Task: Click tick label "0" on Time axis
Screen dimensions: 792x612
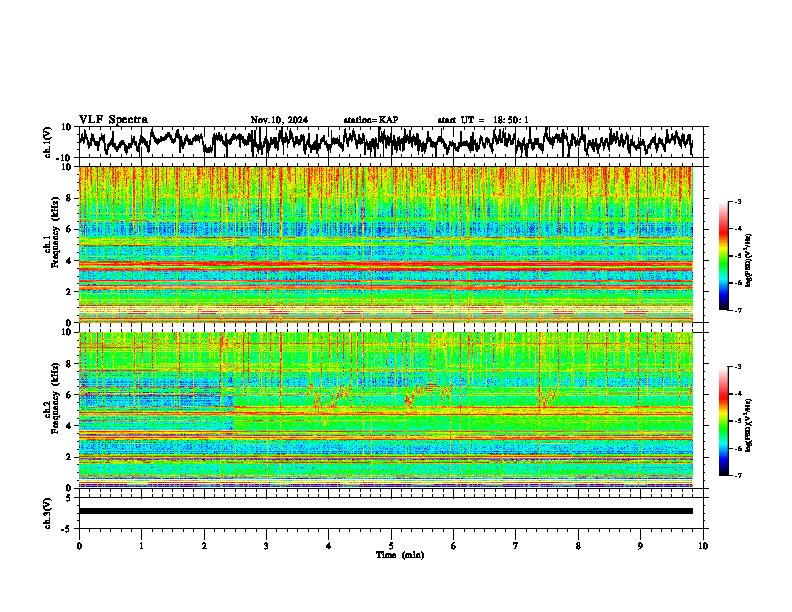Action: pyautogui.click(x=79, y=546)
